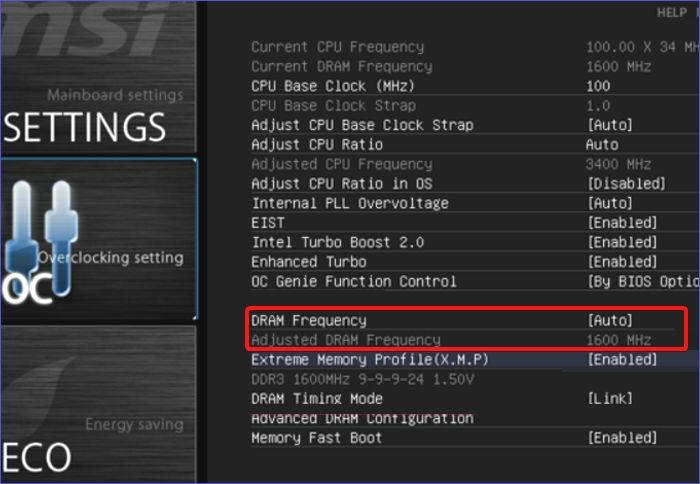Change Adjust CPU Ratio in OS value
700x484 pixels.
coord(626,184)
